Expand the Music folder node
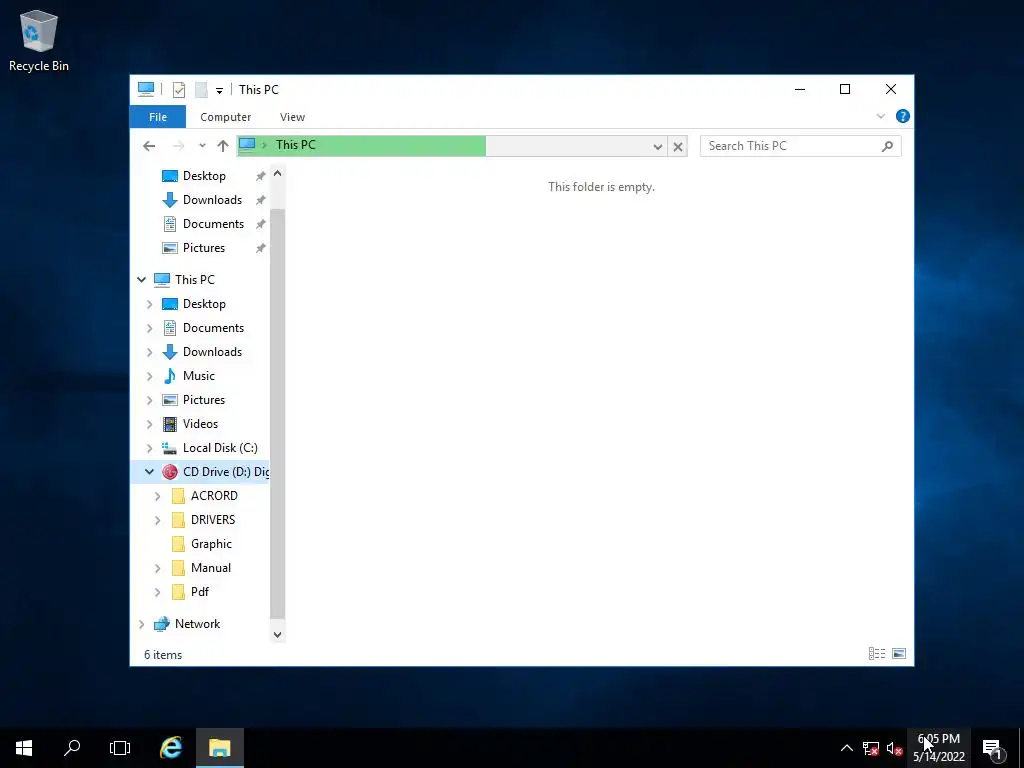Image resolution: width=1024 pixels, height=768 pixels. click(150, 377)
